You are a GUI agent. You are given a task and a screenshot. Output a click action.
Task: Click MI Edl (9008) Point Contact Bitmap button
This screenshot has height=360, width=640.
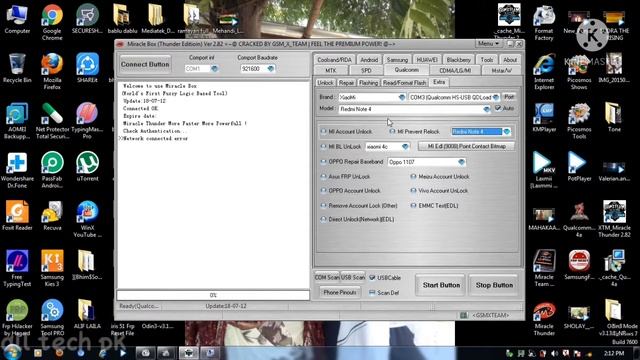(466, 146)
